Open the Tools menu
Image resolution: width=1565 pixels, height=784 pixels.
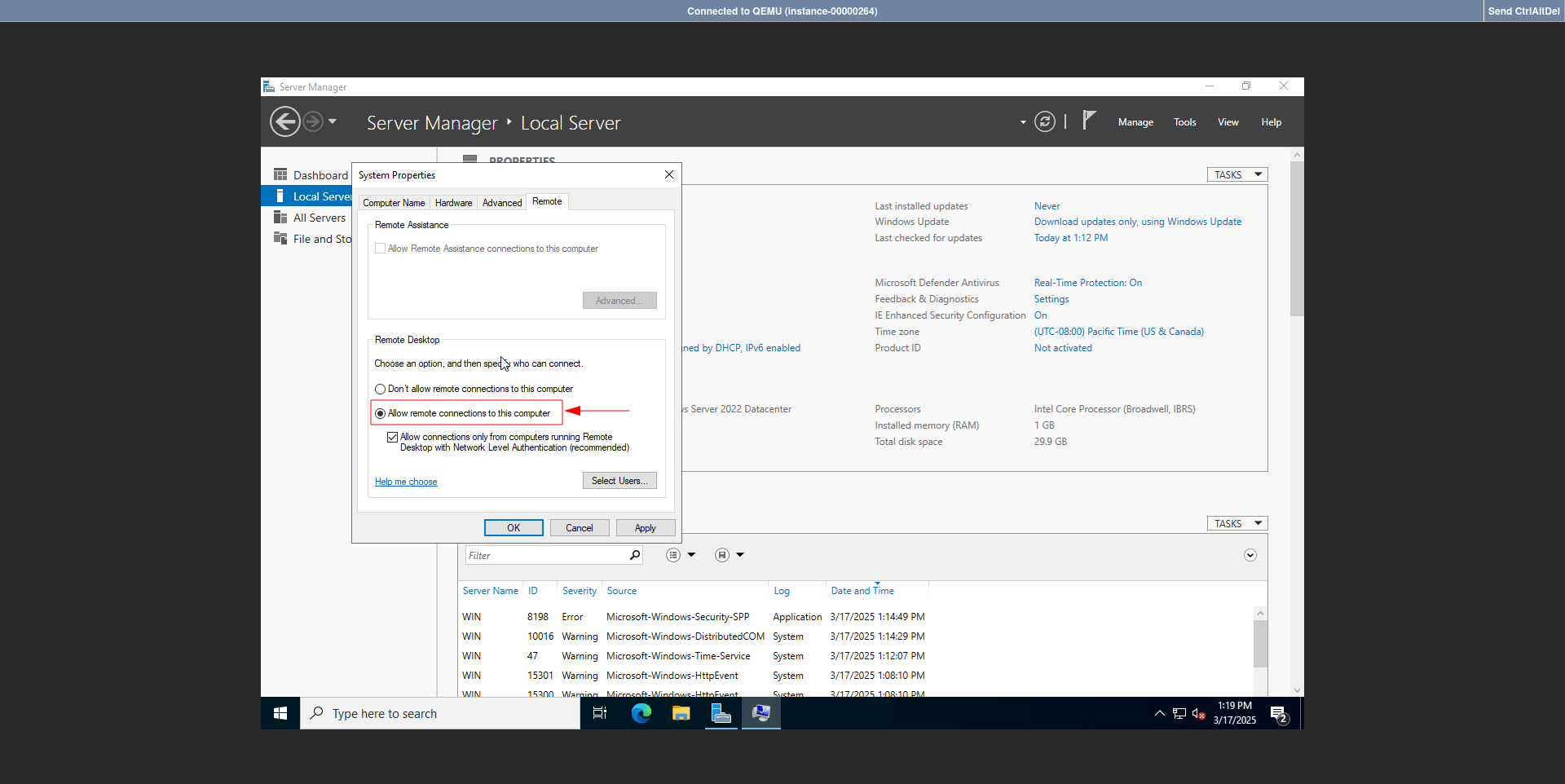pyautogui.click(x=1185, y=122)
